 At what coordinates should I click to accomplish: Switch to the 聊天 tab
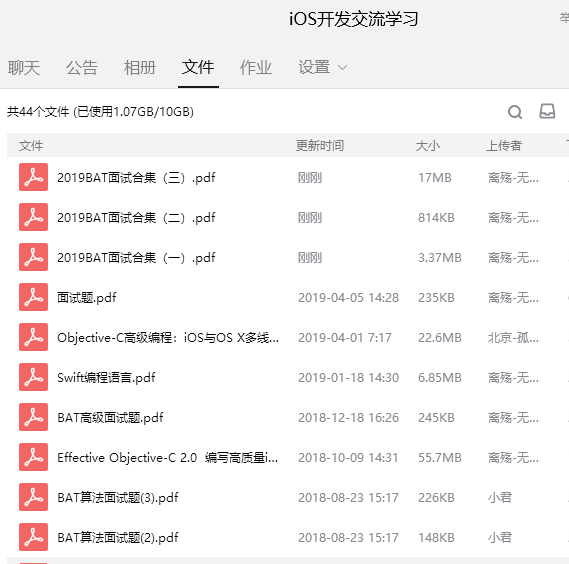24,68
